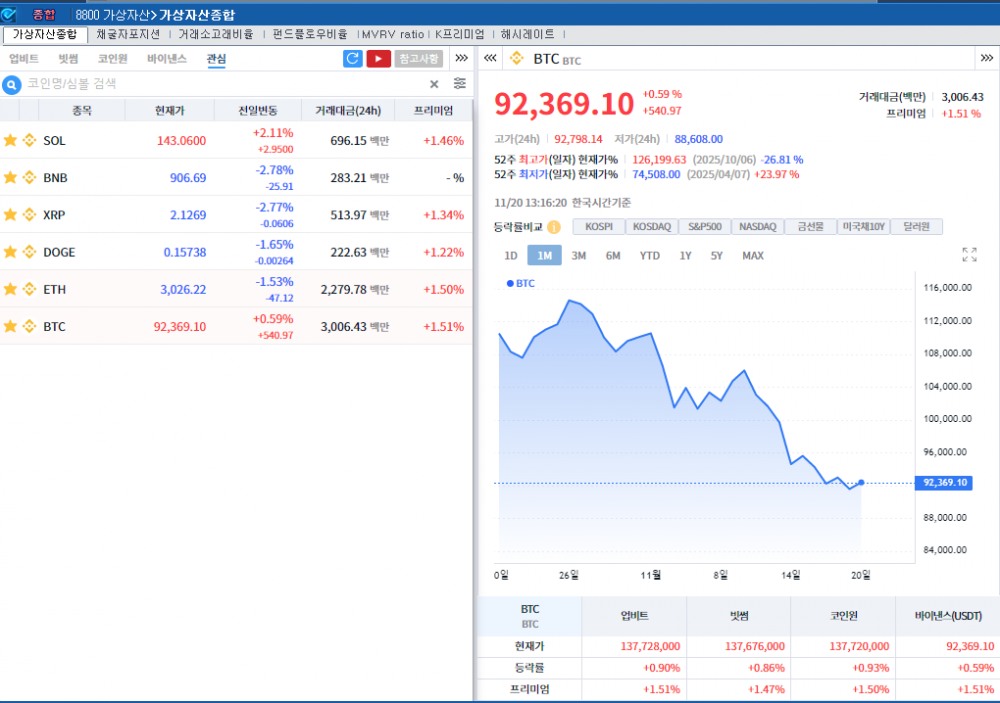The width and height of the screenshot is (1000, 703).
Task: Open additional options via the chart header chevron
Action: (985, 58)
